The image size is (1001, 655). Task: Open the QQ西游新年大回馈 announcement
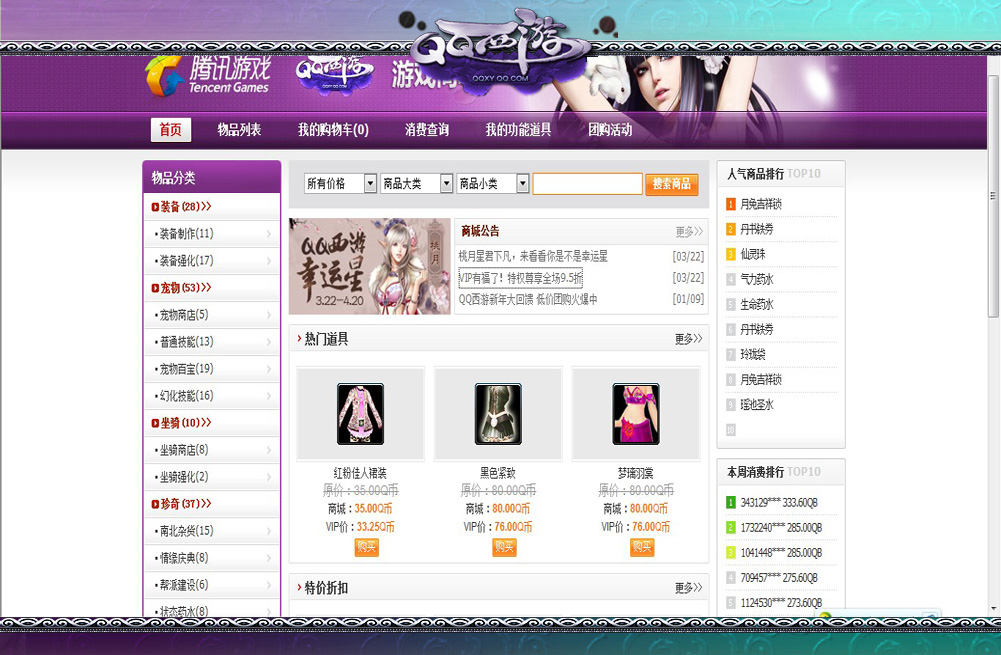coord(528,299)
